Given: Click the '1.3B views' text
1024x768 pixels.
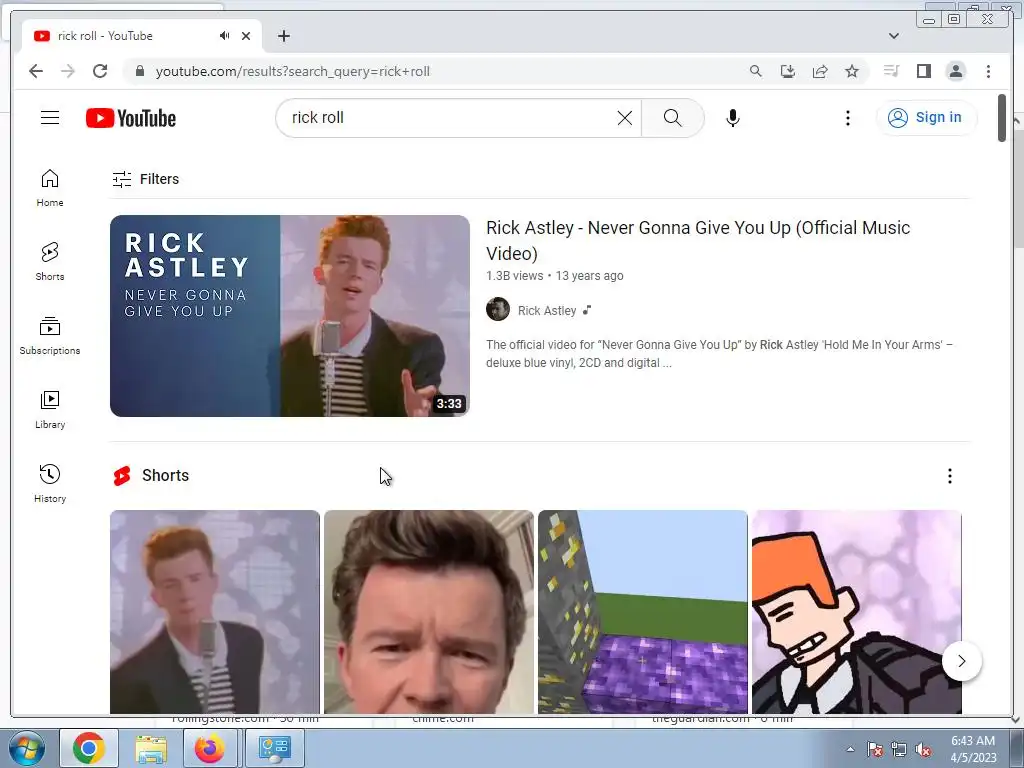Looking at the screenshot, I should [x=515, y=276].
